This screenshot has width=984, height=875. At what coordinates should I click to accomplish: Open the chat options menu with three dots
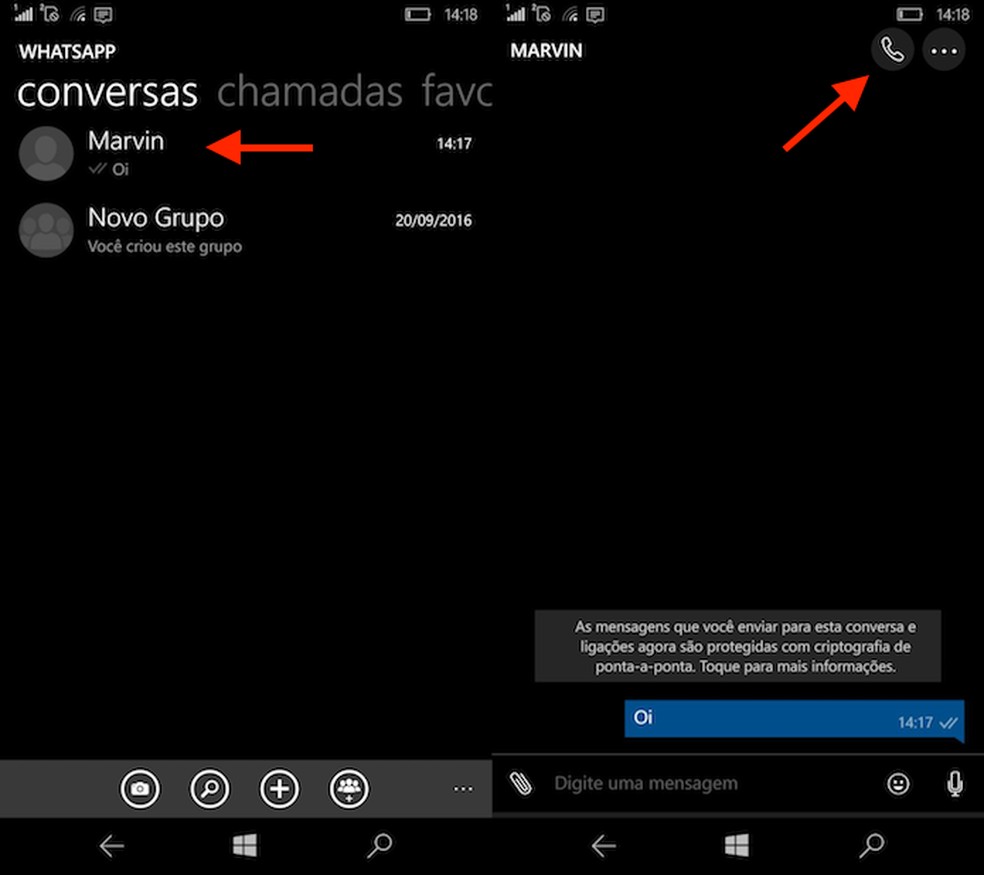click(944, 49)
